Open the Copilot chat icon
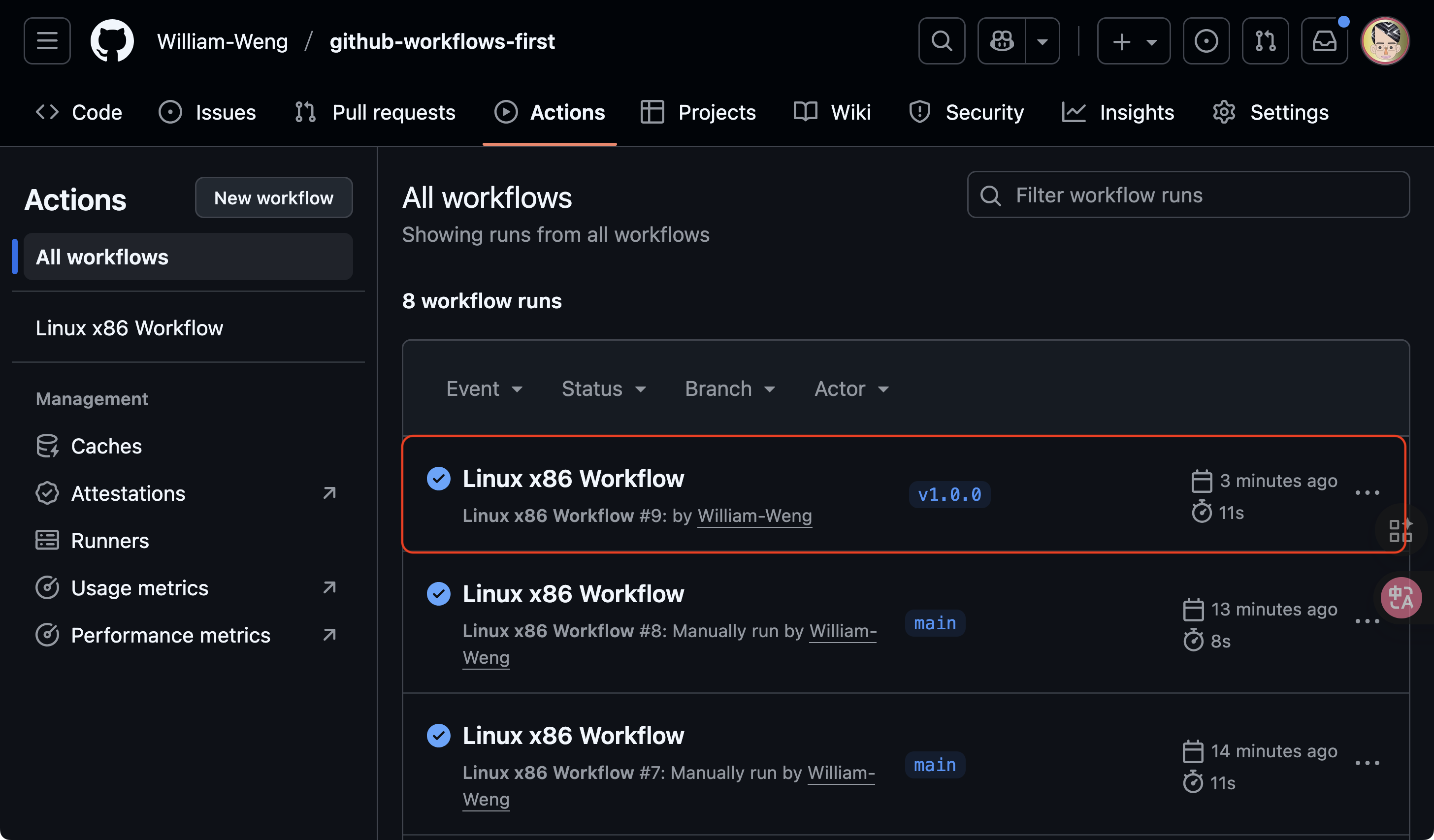The width and height of the screenshot is (1434, 840). coord(1002,41)
